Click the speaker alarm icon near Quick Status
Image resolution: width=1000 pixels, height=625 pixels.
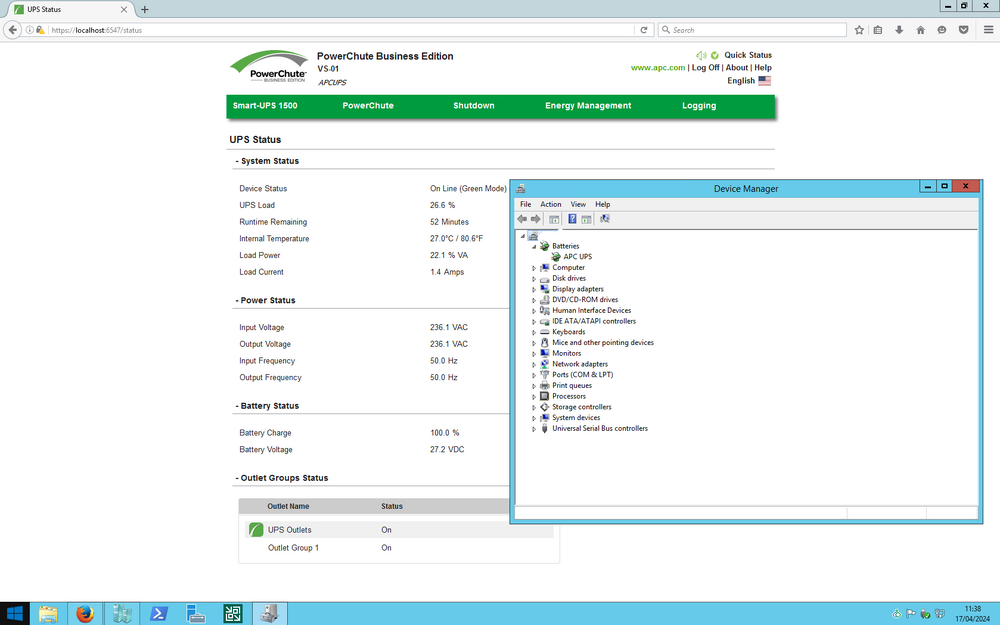tap(702, 55)
